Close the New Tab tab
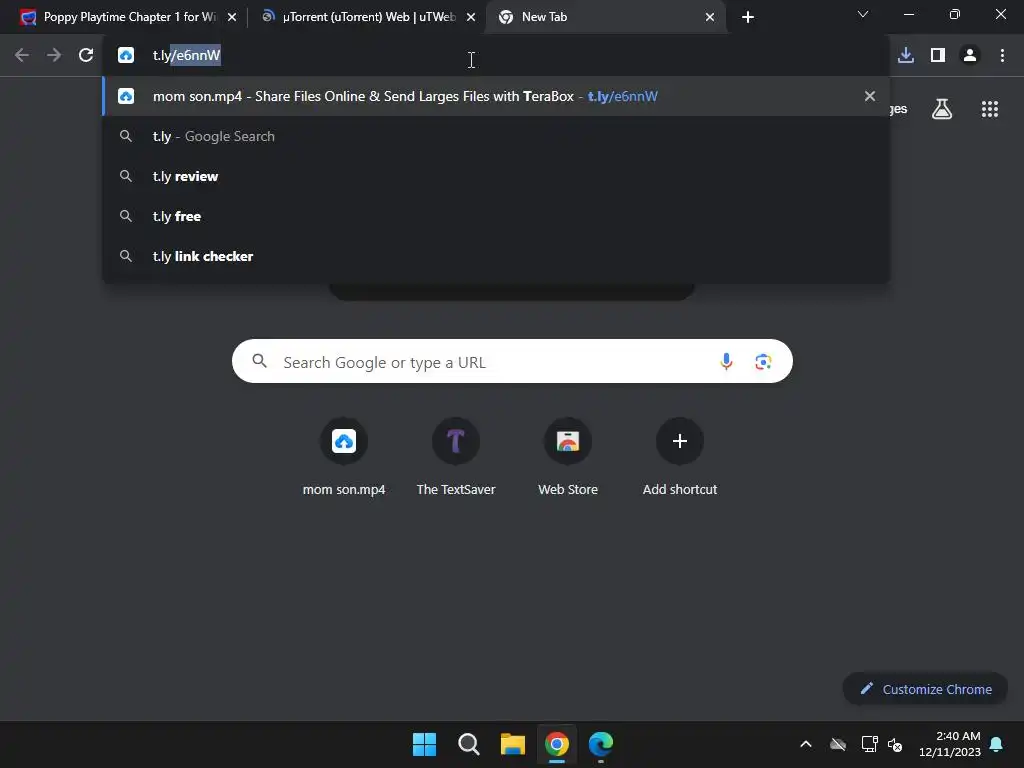The image size is (1024, 768). [710, 17]
